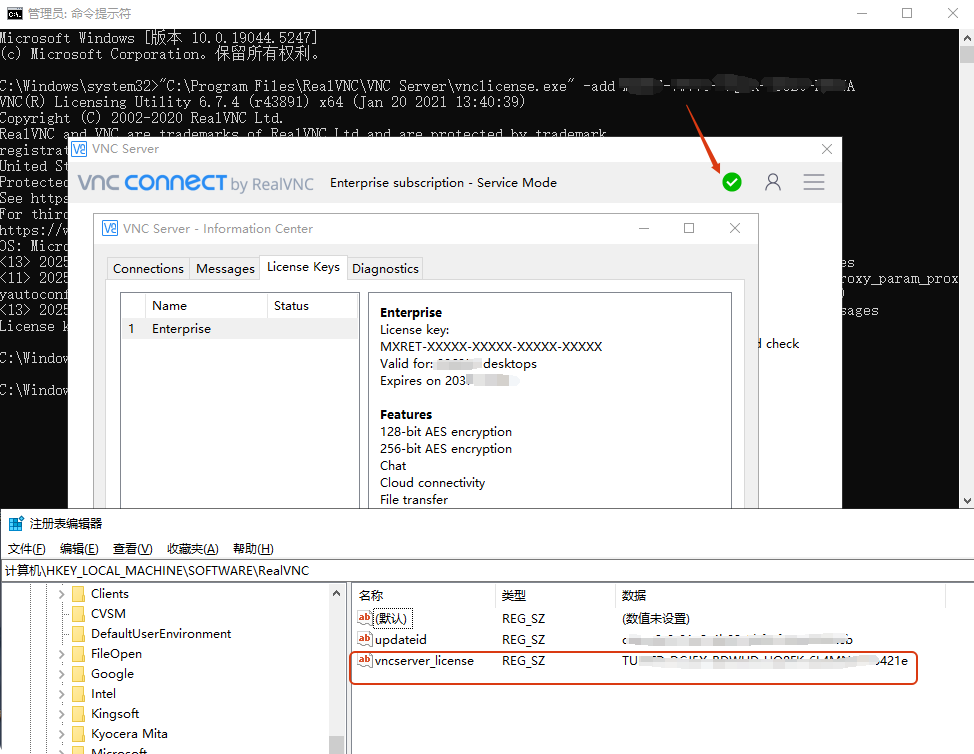Open the 查看(V) menu in Registry Editor
Screen dimensions: 974x754
pos(132,548)
